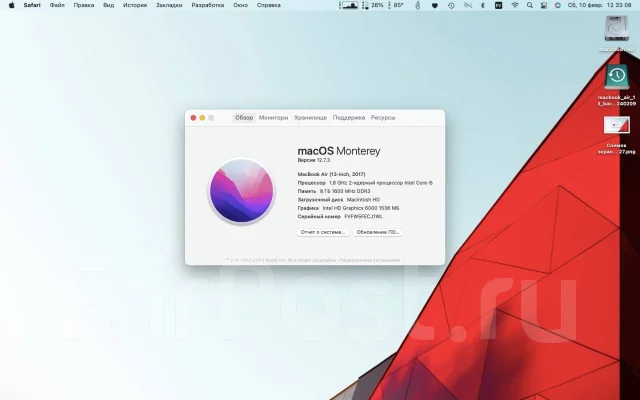Switch to the Обзор tab
Screen dimensions: 640x400
click(x=244, y=118)
